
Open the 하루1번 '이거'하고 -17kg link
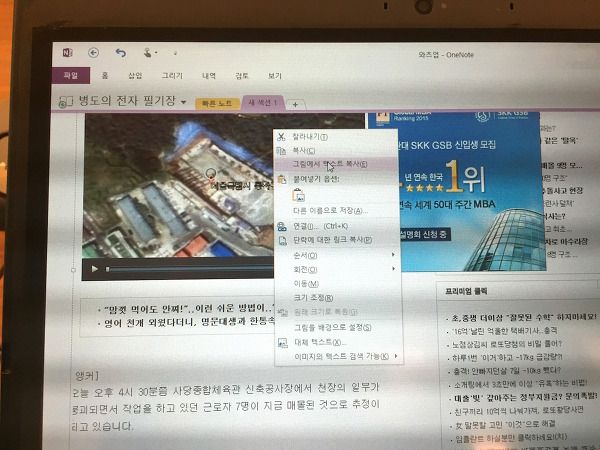click(x=507, y=357)
